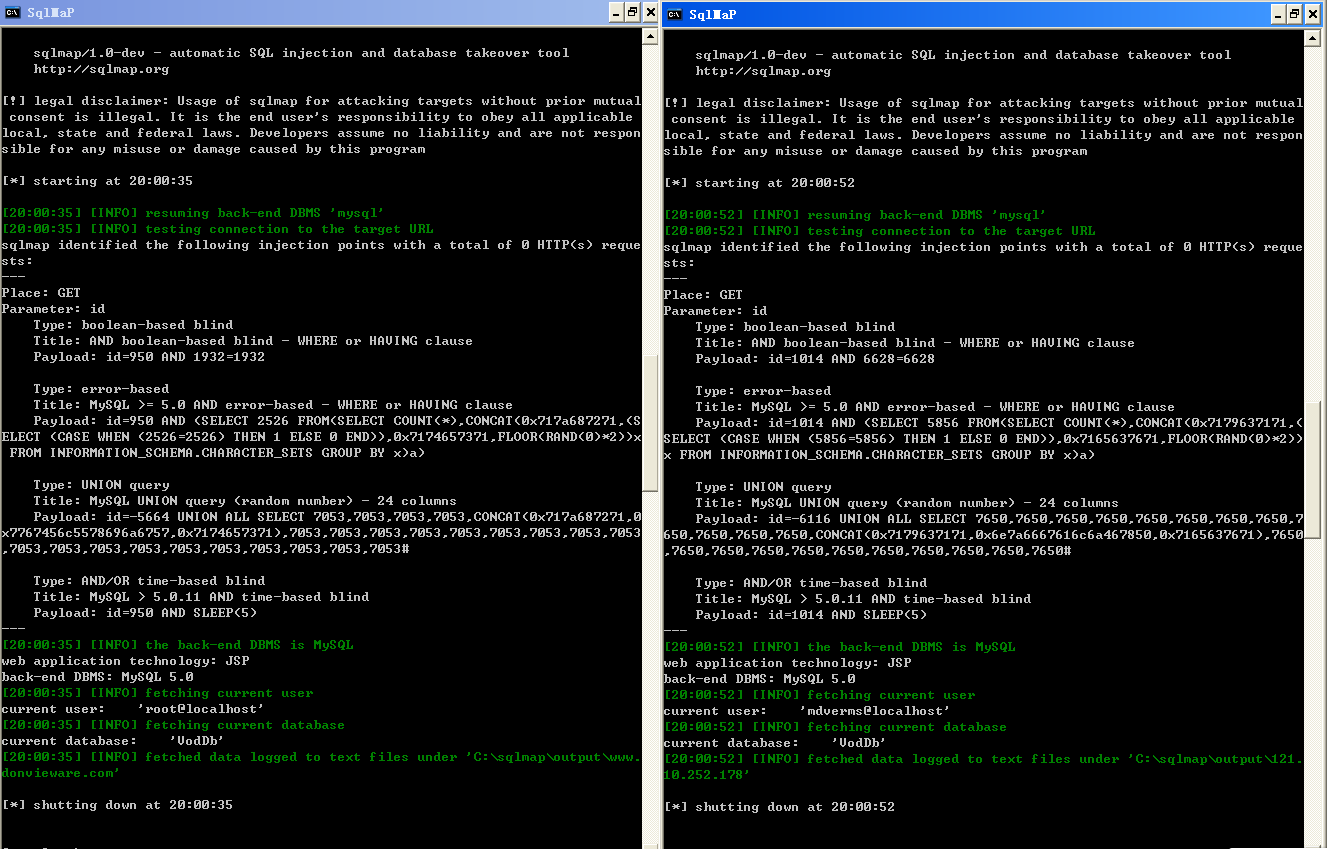Screen dimensions: 1327x849
Task: Click the right window's scrollbar thumb
Action: tap(1312, 469)
